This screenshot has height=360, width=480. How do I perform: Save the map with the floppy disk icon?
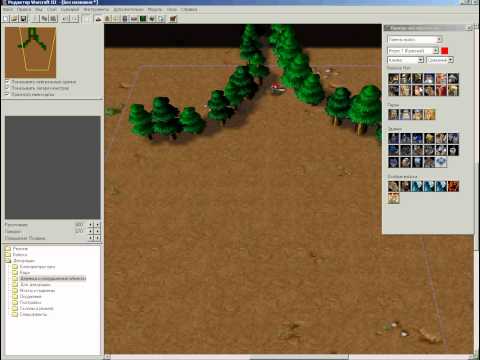tap(23, 19)
